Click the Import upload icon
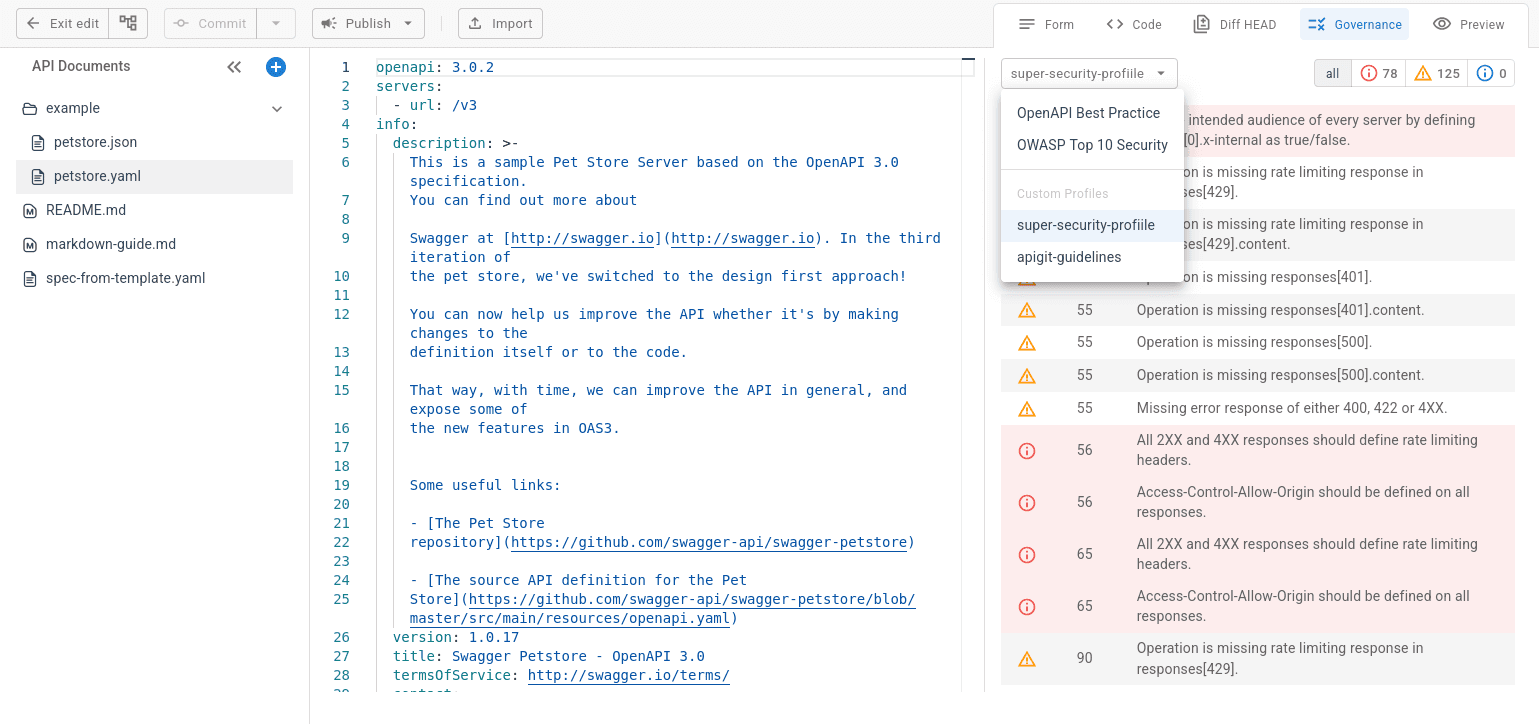 coord(475,24)
